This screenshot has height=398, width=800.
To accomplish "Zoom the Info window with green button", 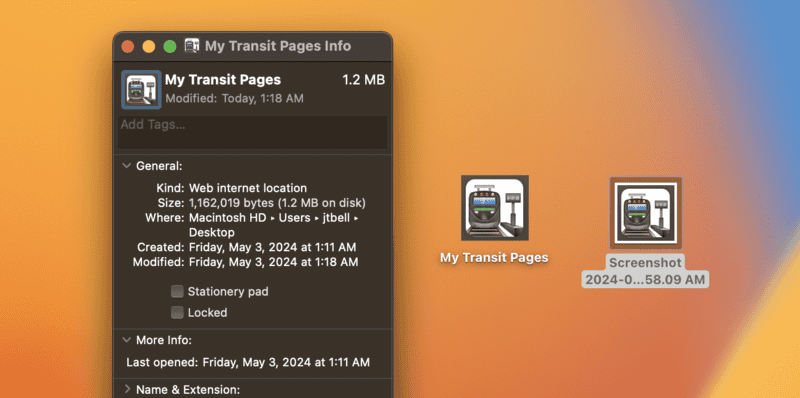I will click(169, 47).
